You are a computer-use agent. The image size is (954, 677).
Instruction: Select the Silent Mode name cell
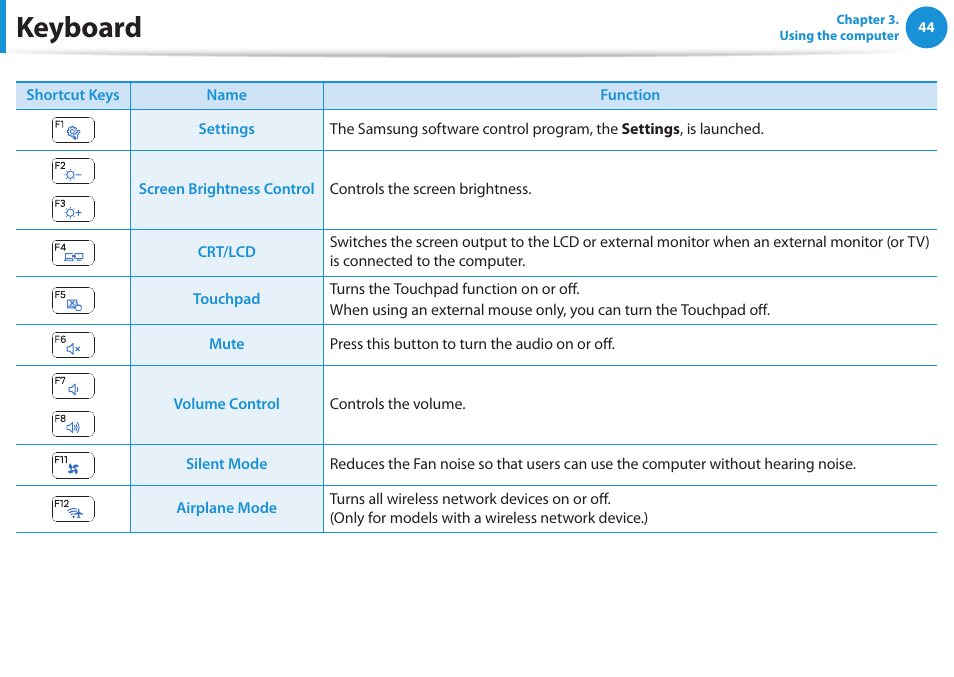pos(226,465)
